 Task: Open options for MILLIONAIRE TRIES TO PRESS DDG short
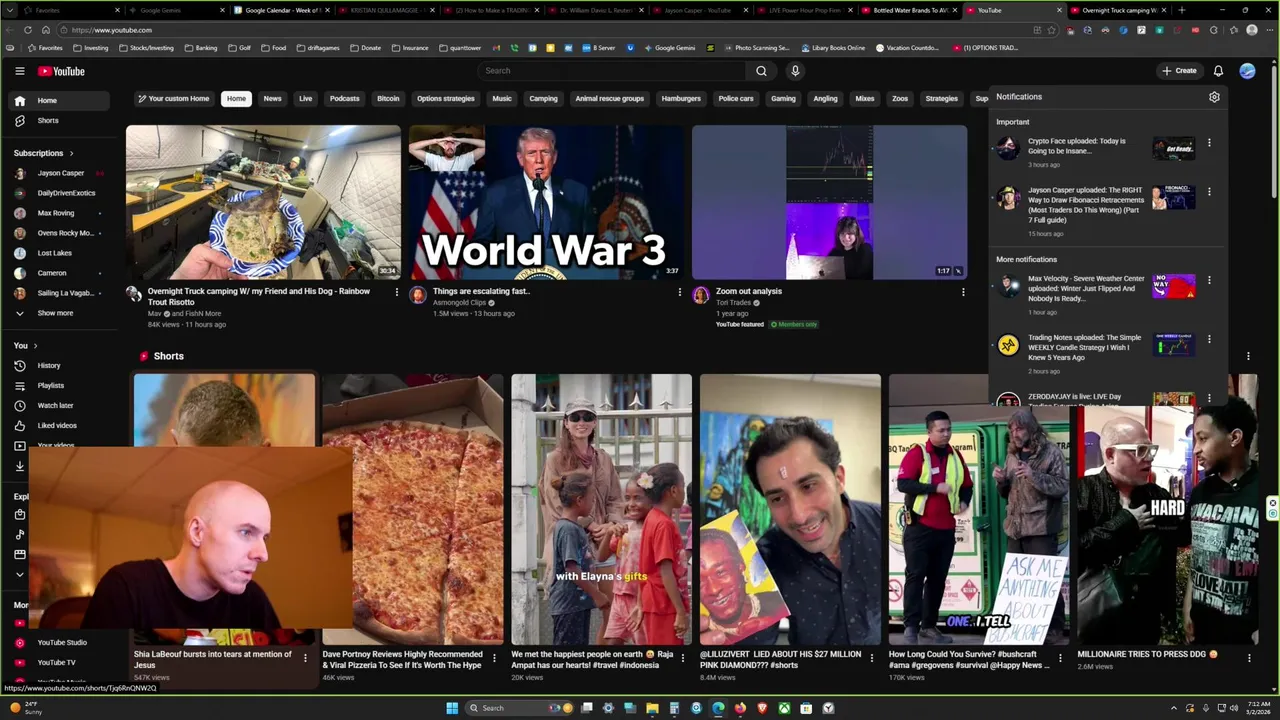tap(1249, 658)
